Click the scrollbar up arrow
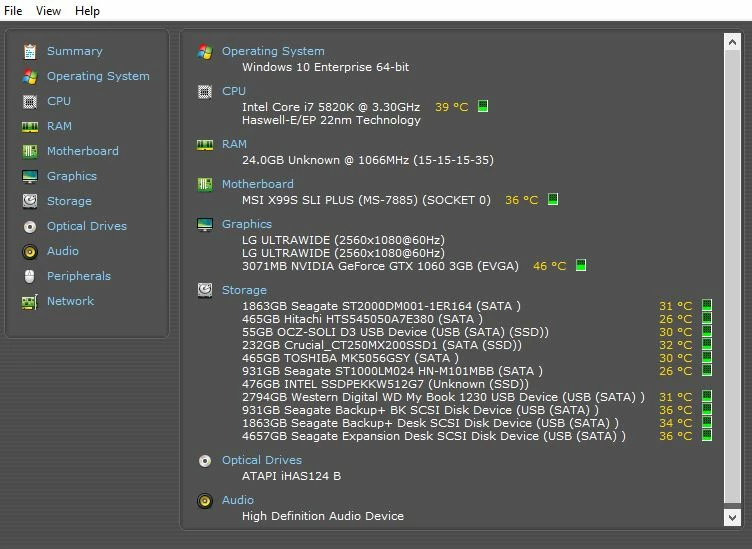The image size is (752, 549). pos(732,42)
